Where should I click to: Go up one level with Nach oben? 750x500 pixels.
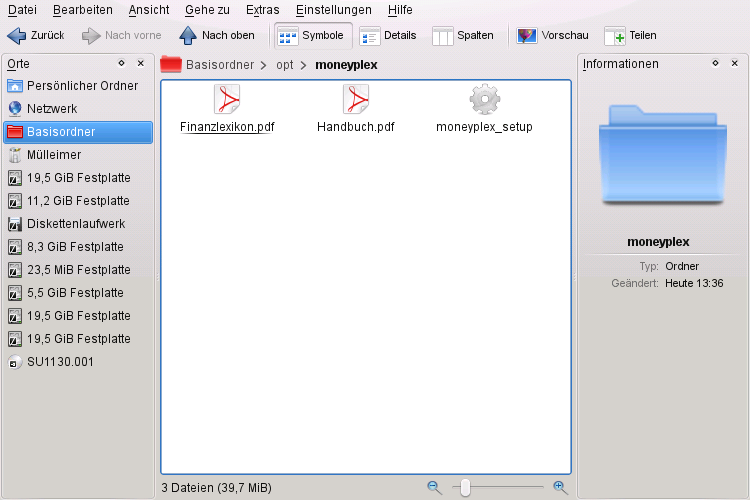[x=217, y=35]
